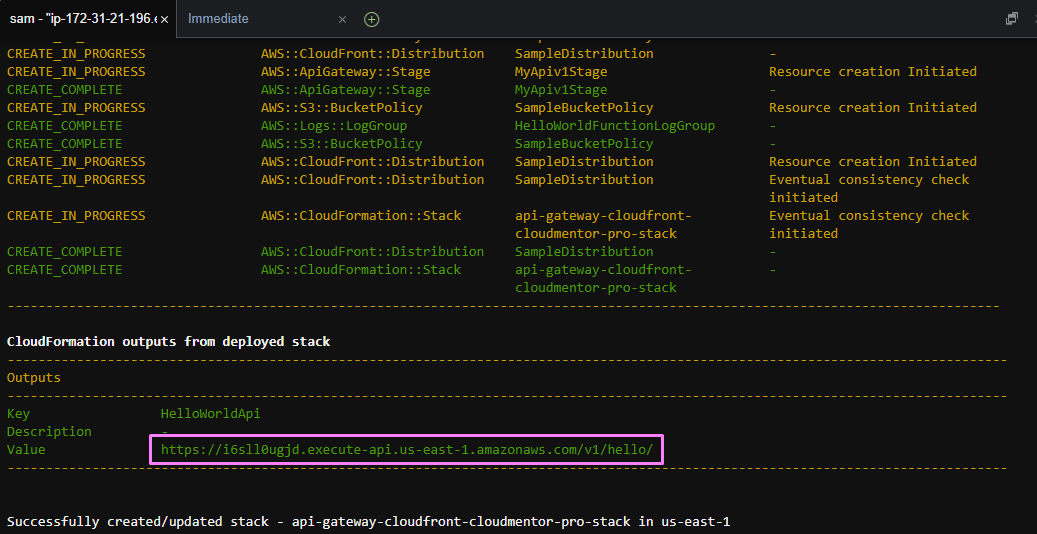
Task: Click the green MyApiv1Stage resource name
Action: pyautogui.click(x=575, y=90)
